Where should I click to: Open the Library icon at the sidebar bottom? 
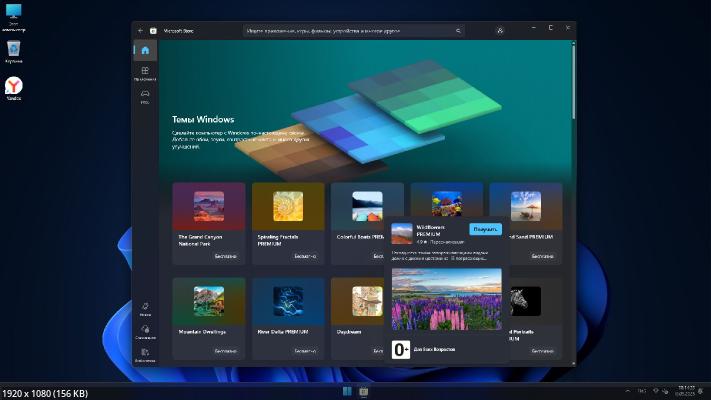[145, 354]
